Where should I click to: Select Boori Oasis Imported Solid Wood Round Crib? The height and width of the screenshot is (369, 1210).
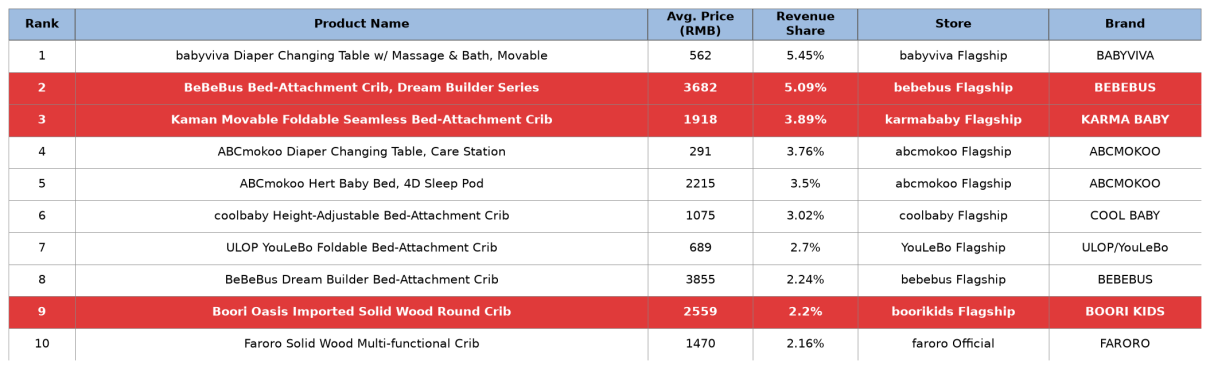pos(361,312)
